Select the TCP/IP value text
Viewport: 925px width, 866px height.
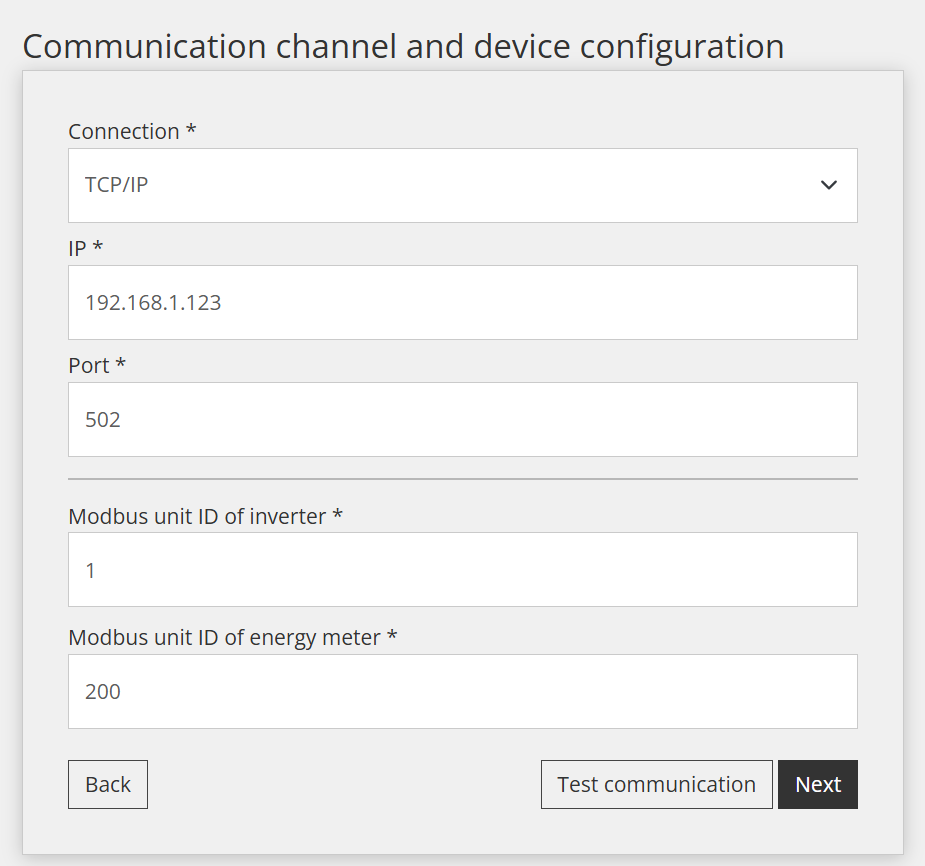[116, 185]
